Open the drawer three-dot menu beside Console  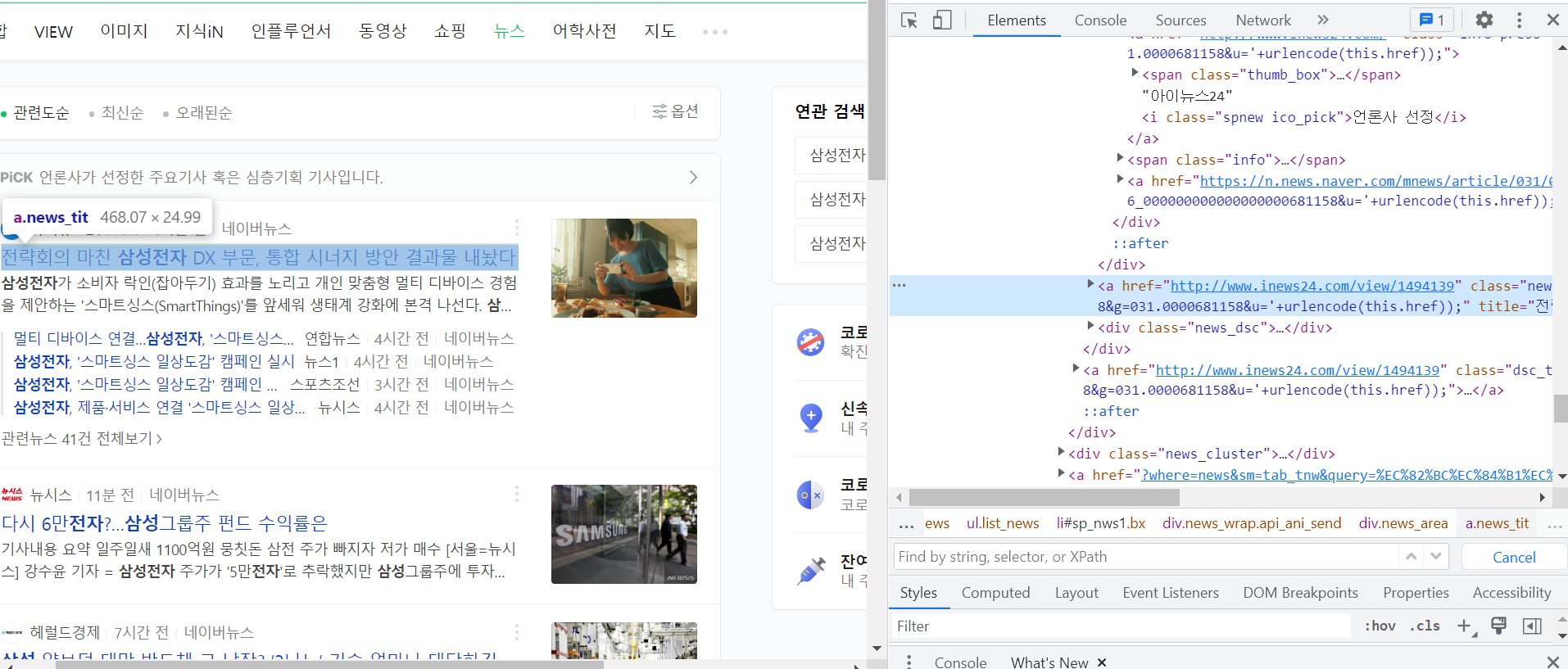tap(909, 662)
